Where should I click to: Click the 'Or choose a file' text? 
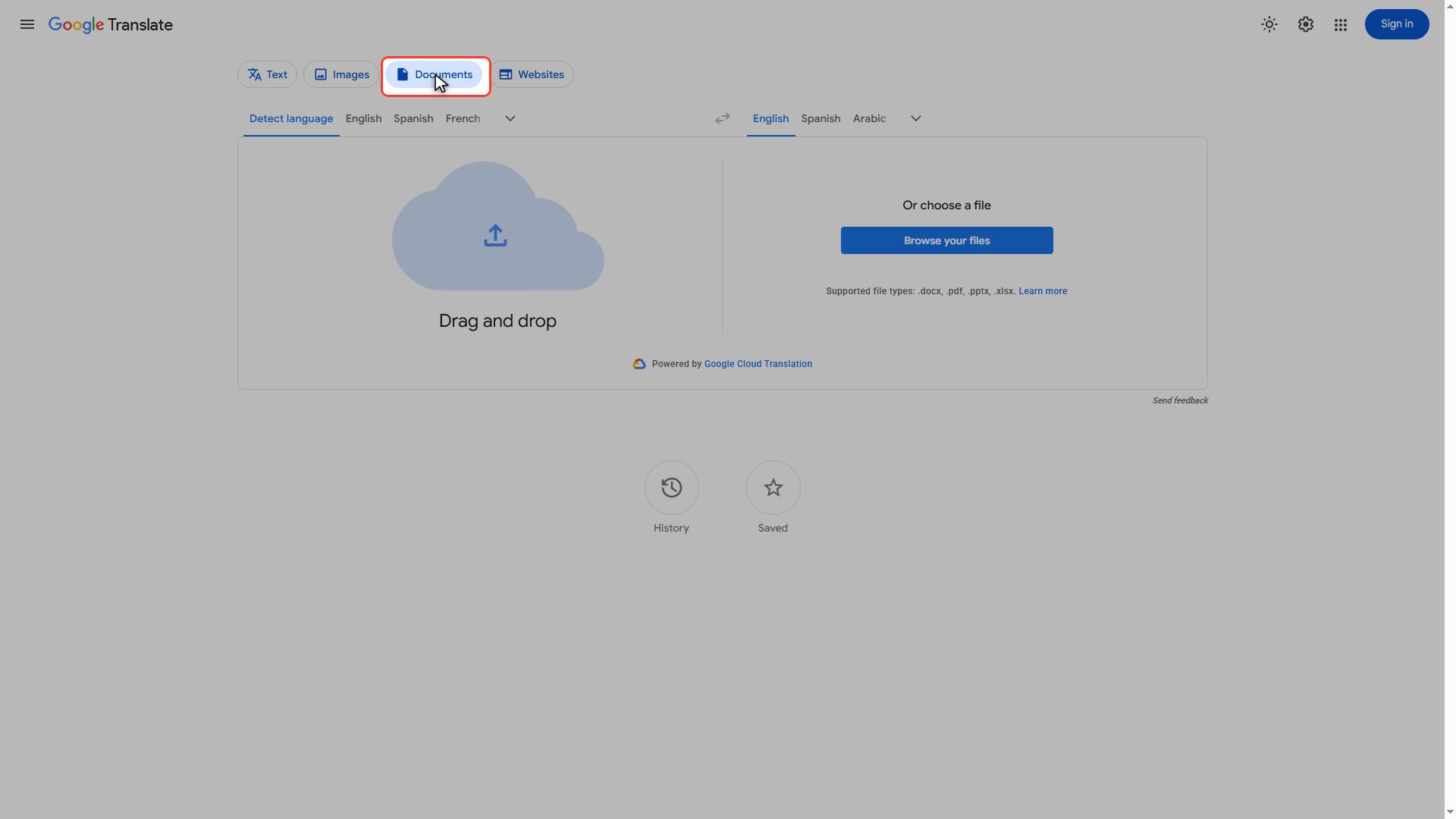(x=946, y=206)
